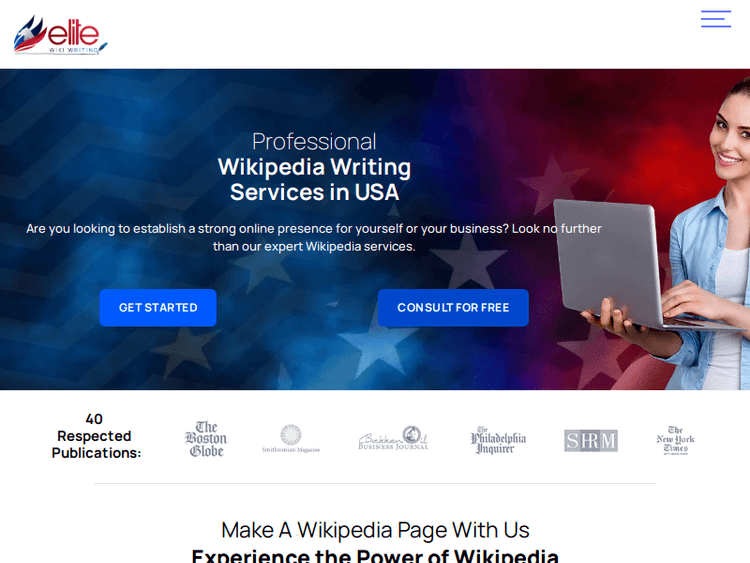Image resolution: width=750 pixels, height=563 pixels.
Task: Click 'Experience the Power of Wikipedia' heading
Action: click(375, 555)
